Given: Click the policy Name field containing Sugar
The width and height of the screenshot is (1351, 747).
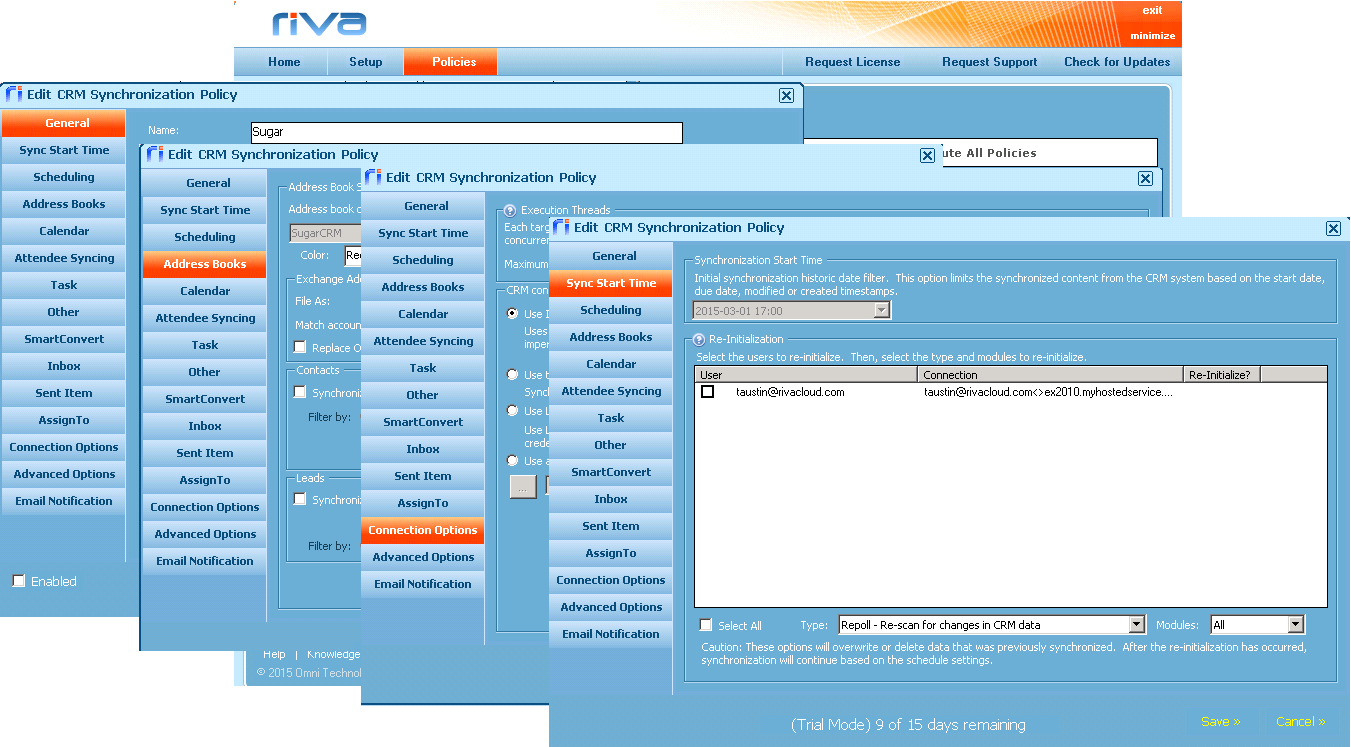Looking at the screenshot, I should tap(466, 132).
